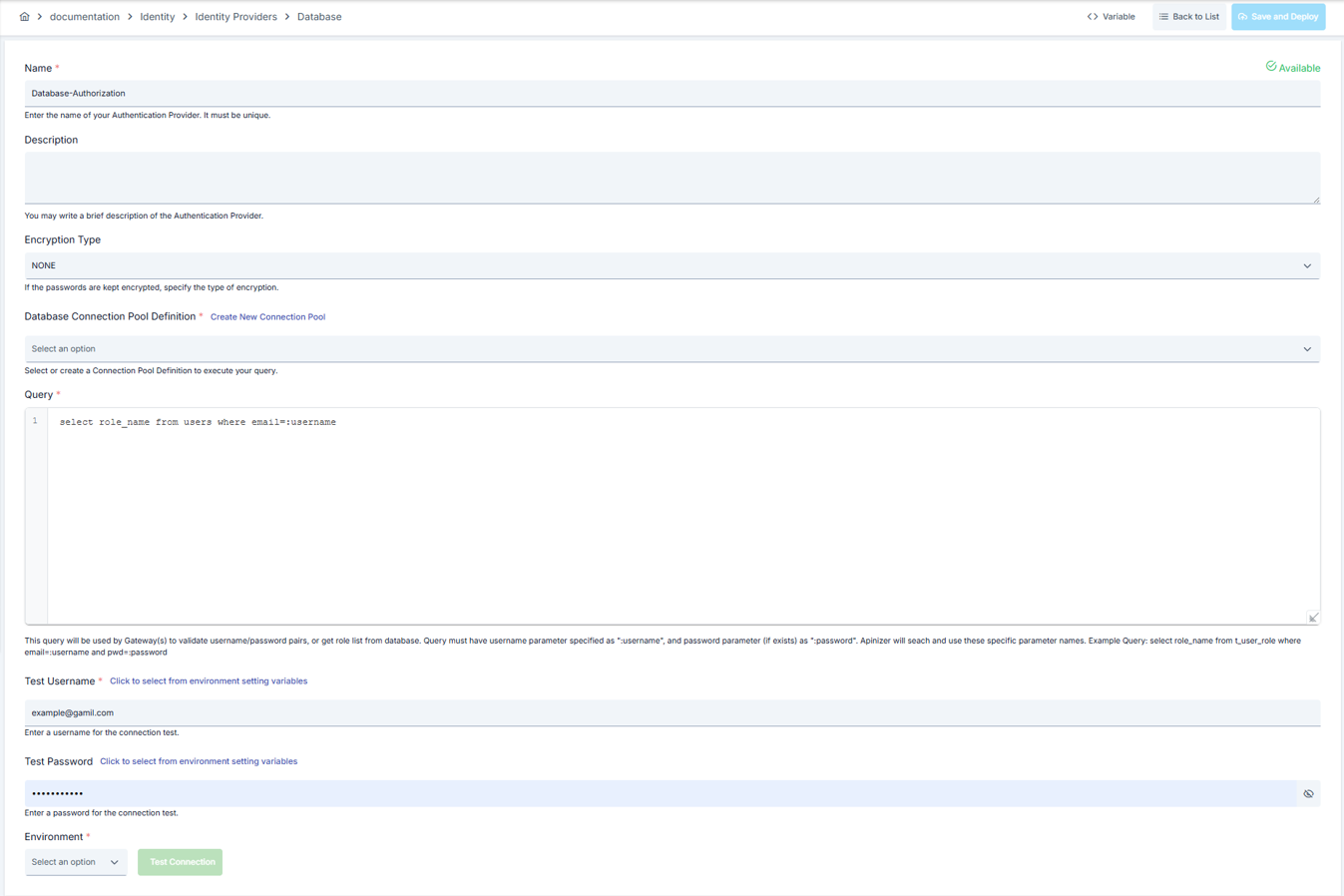The width and height of the screenshot is (1344, 896).
Task: Select environment variable for Test Password
Action: click(x=199, y=761)
